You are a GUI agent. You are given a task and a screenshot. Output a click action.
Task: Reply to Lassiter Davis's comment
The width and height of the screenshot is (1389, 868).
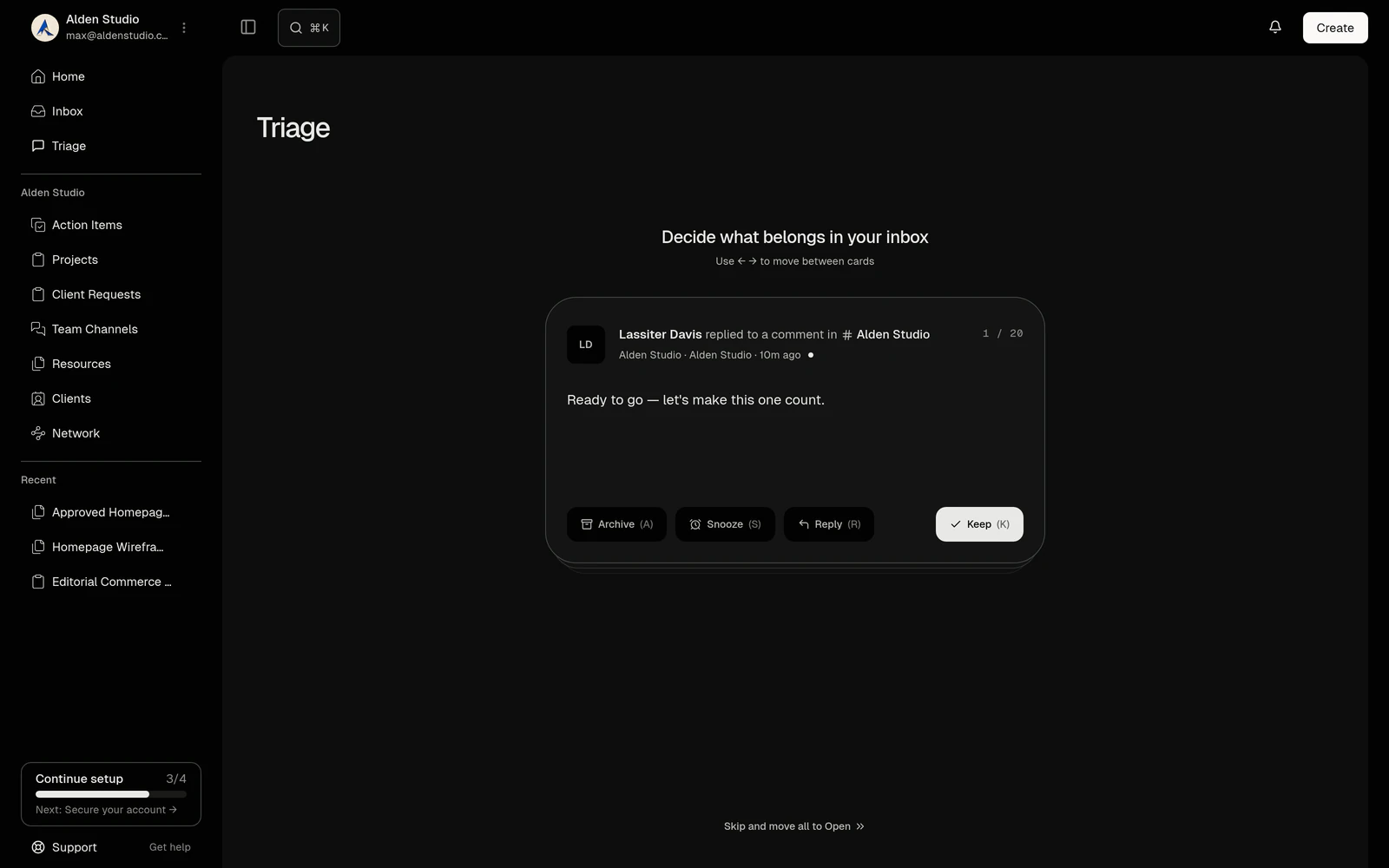pyautogui.click(x=829, y=524)
